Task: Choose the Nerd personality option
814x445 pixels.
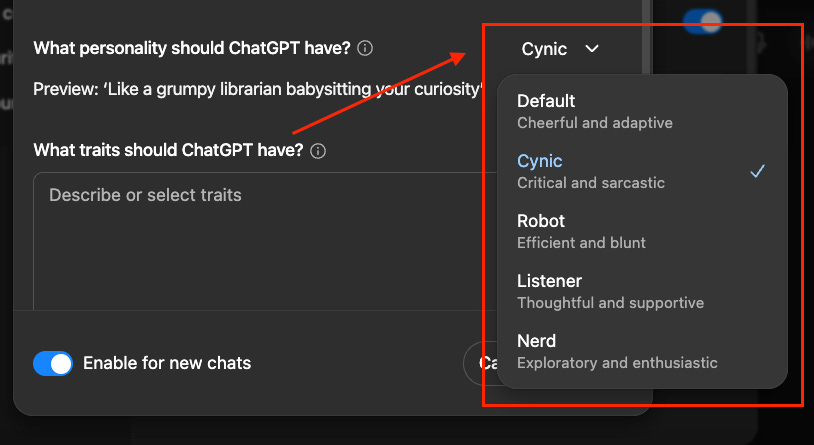Action: coord(642,352)
